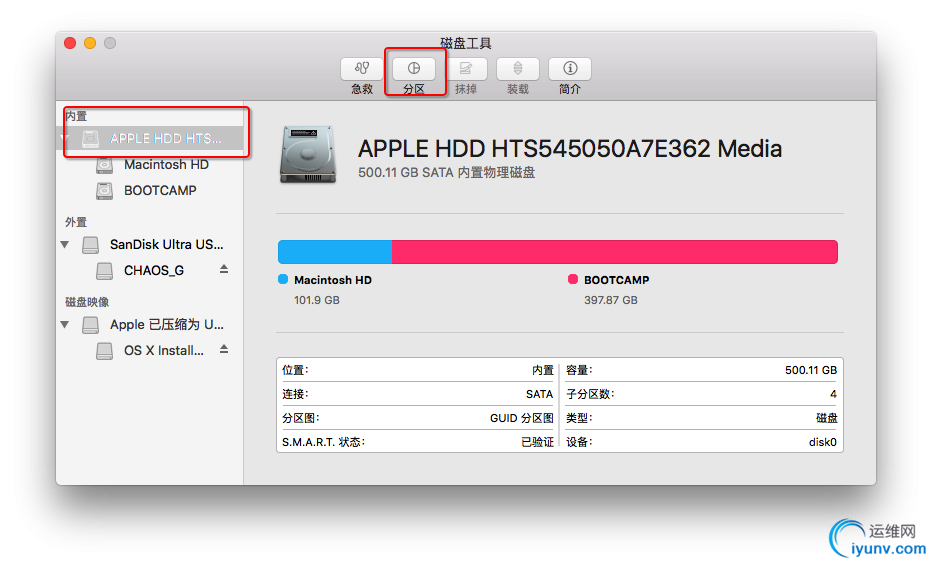This screenshot has height=565, width=932.
Task: Click the First Aid (急救) toolbar icon
Action: pyautogui.click(x=361, y=69)
